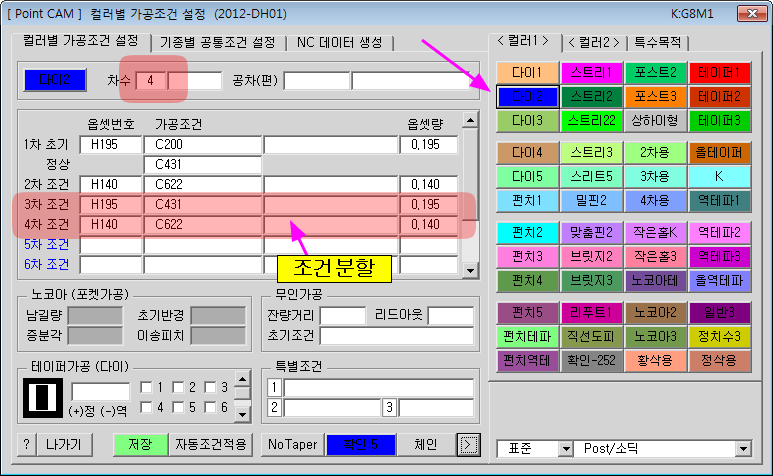Screen dimensions: 773x476
Task: Check taper checkbox 5
Action: click(x=178, y=408)
